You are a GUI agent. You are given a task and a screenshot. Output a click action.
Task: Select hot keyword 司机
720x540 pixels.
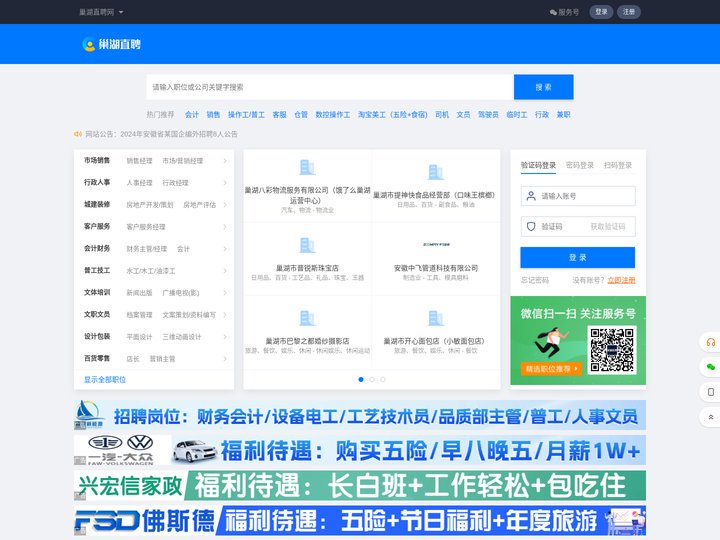442,114
